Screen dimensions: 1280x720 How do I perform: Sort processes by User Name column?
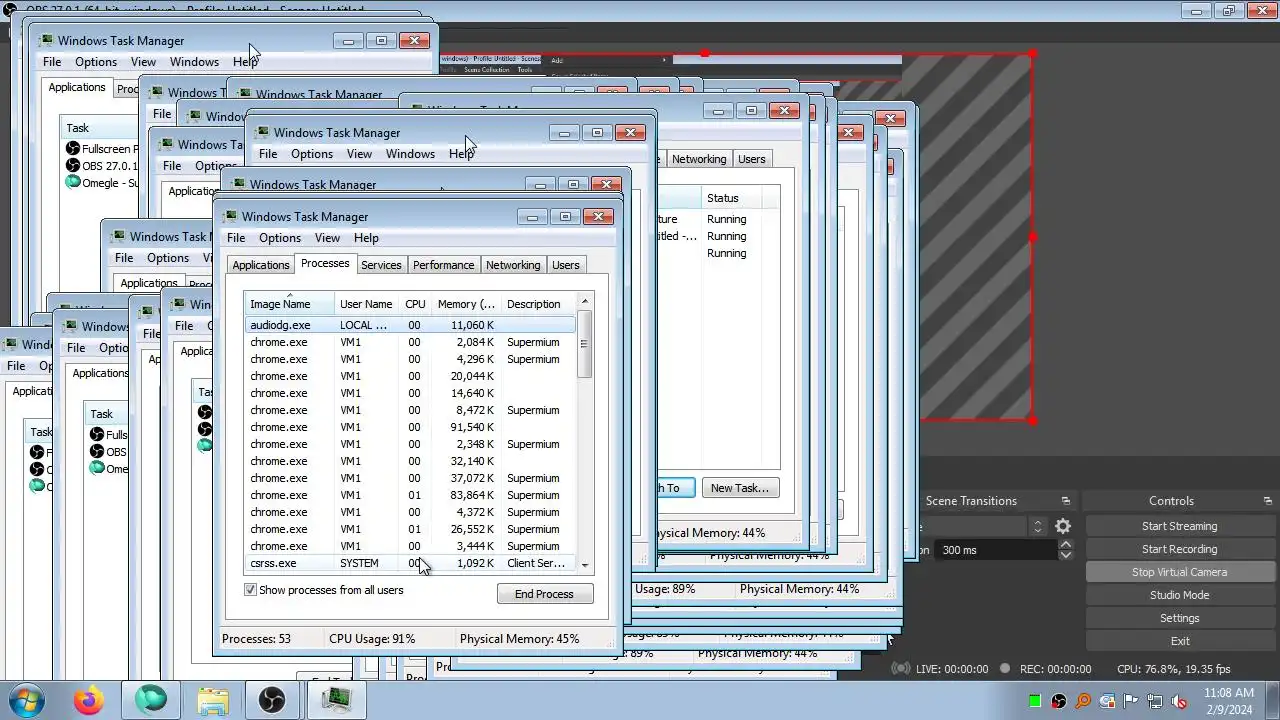tap(366, 304)
